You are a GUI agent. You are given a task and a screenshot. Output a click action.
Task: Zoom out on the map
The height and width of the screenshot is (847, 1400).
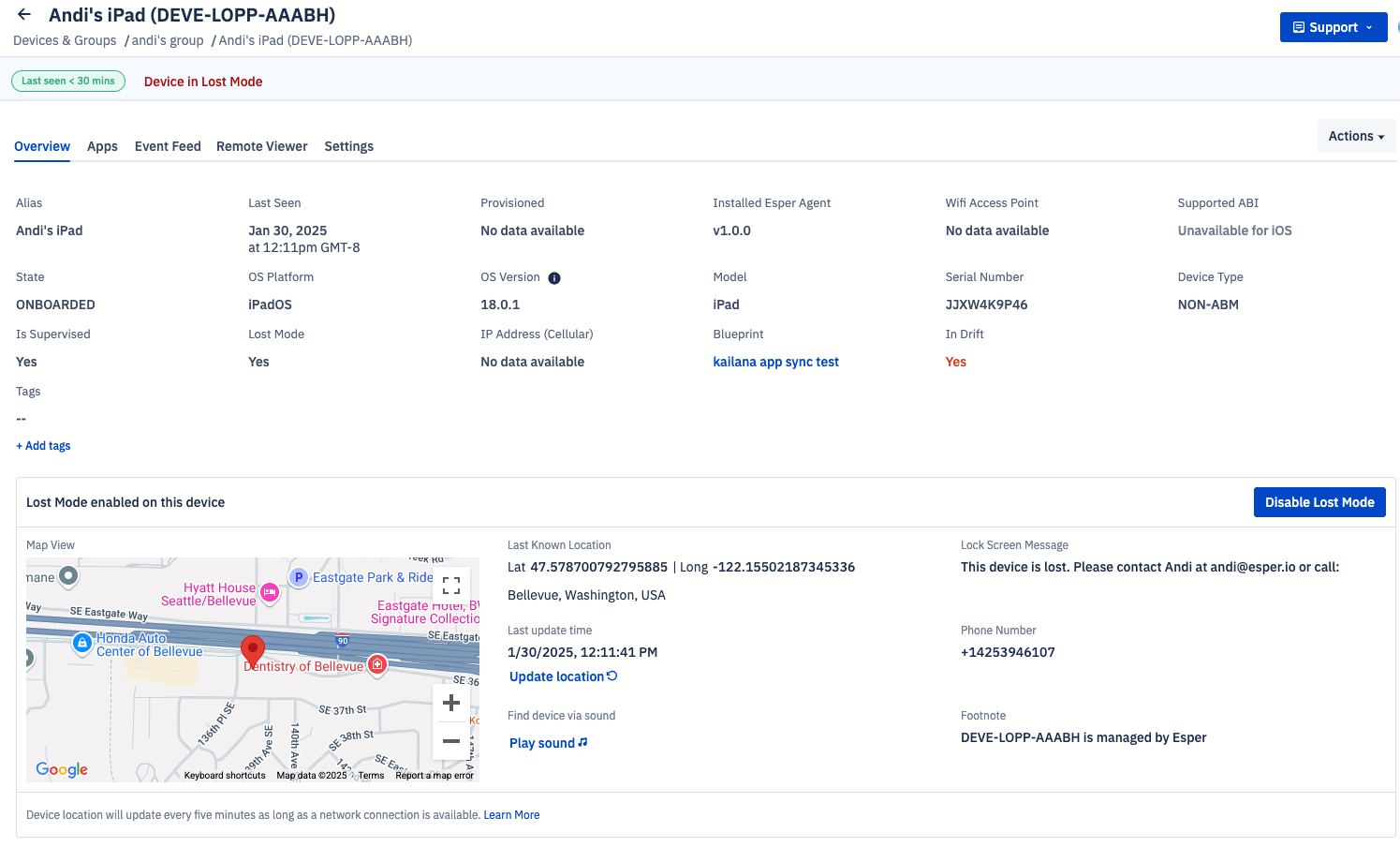(451, 741)
